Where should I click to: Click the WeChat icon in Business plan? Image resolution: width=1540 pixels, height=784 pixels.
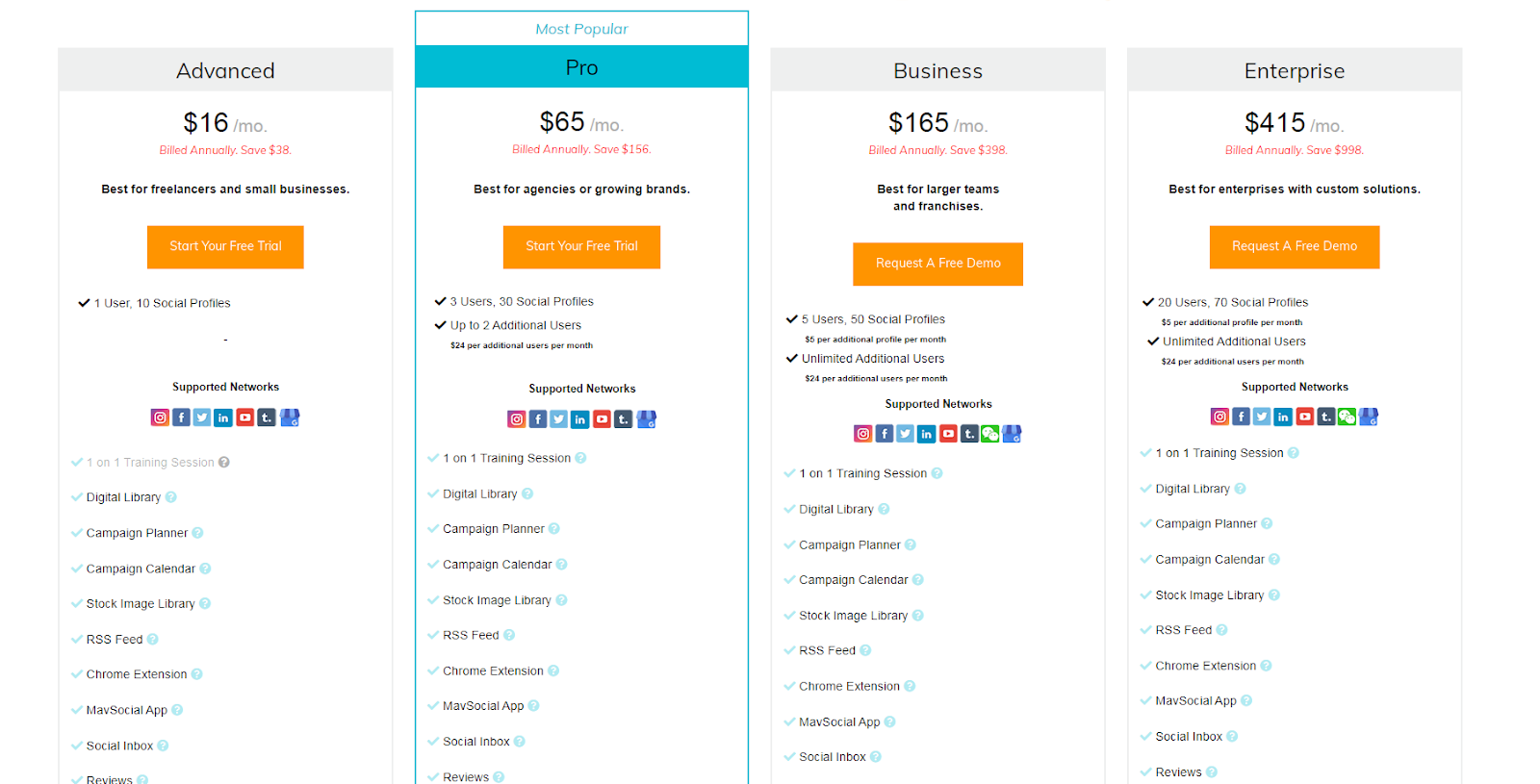tap(990, 434)
